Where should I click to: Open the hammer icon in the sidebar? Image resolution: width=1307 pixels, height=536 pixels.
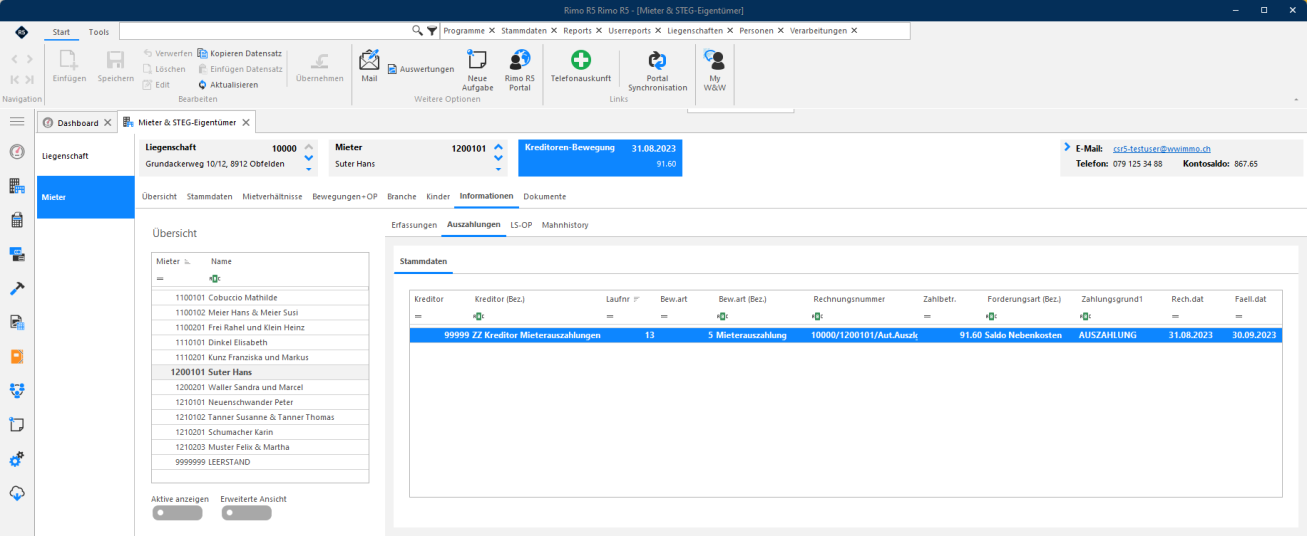[x=16, y=288]
